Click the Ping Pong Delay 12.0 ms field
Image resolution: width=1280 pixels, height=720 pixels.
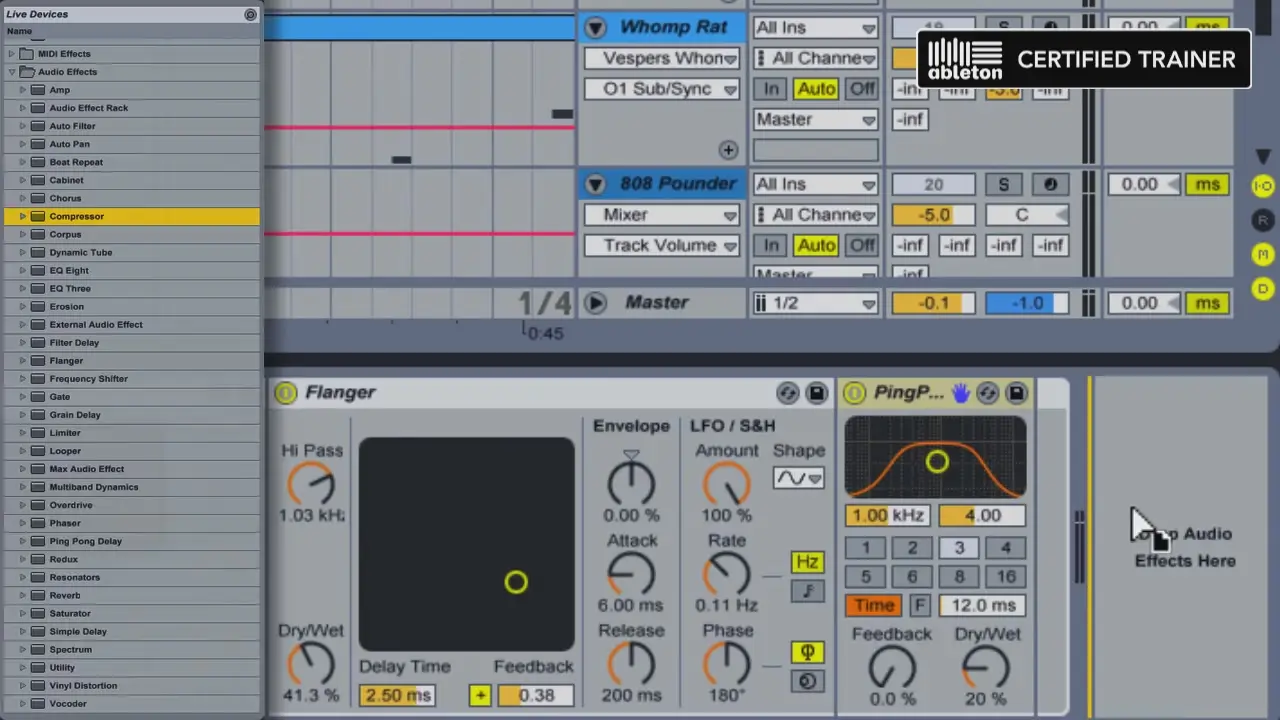pyautogui.click(x=982, y=606)
